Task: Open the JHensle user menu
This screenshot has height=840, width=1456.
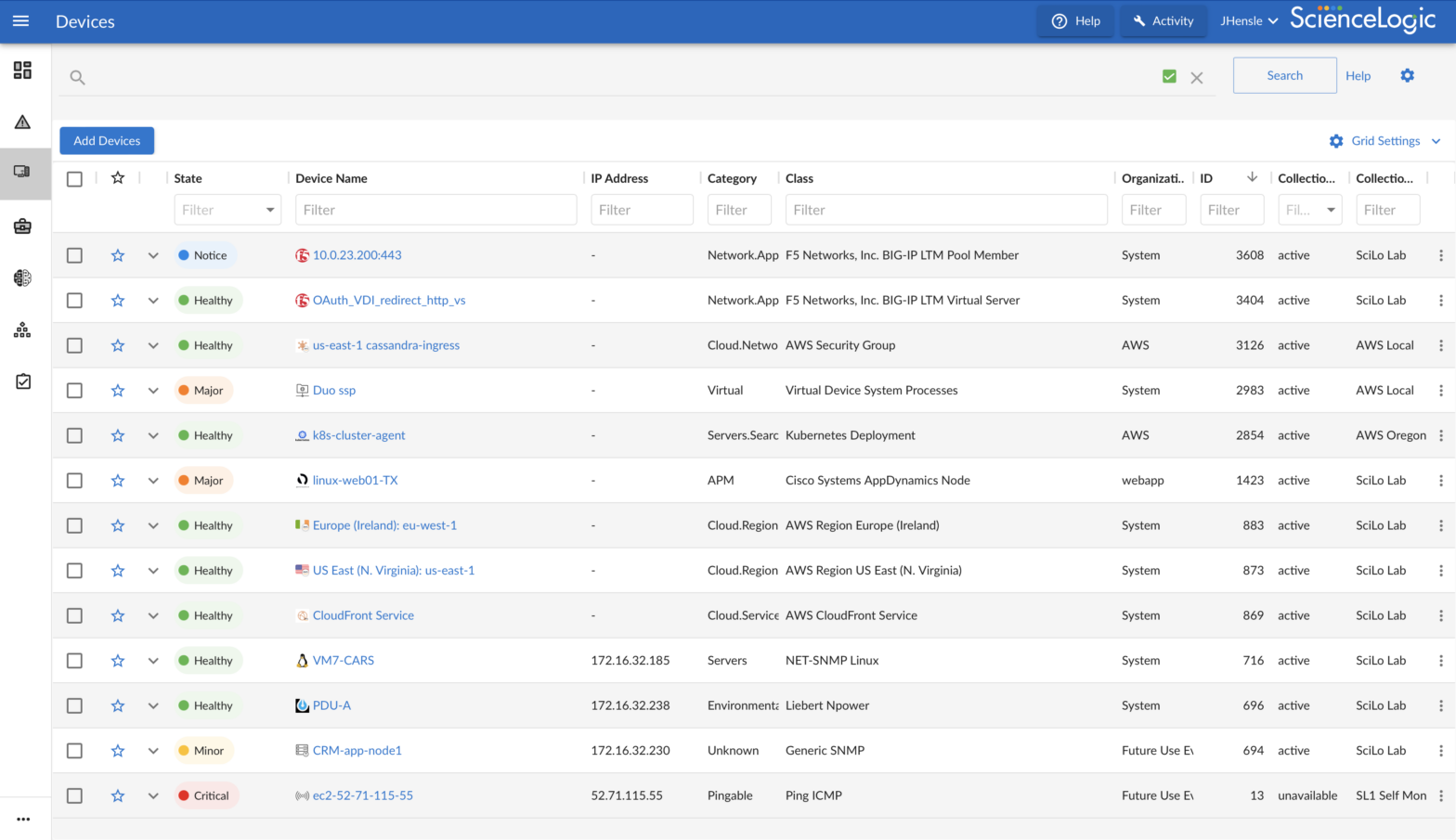Action: coord(1248,21)
